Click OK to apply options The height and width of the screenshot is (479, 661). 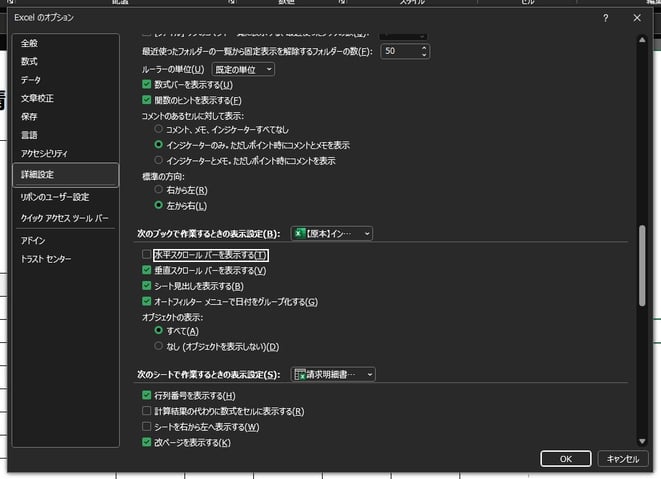tap(566, 459)
